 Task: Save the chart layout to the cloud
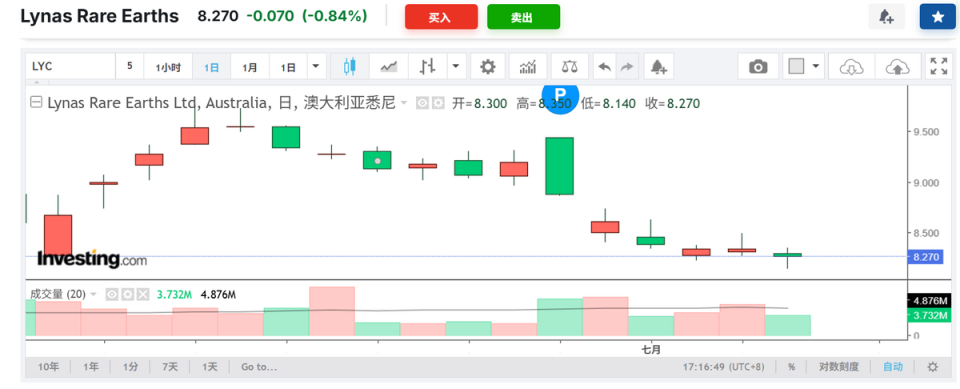click(898, 66)
